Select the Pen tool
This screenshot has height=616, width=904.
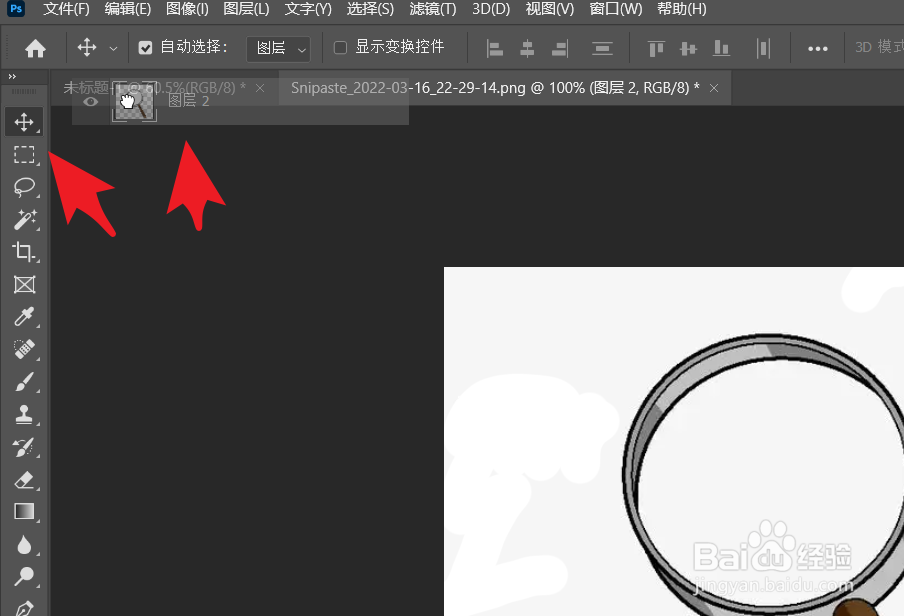(x=24, y=608)
